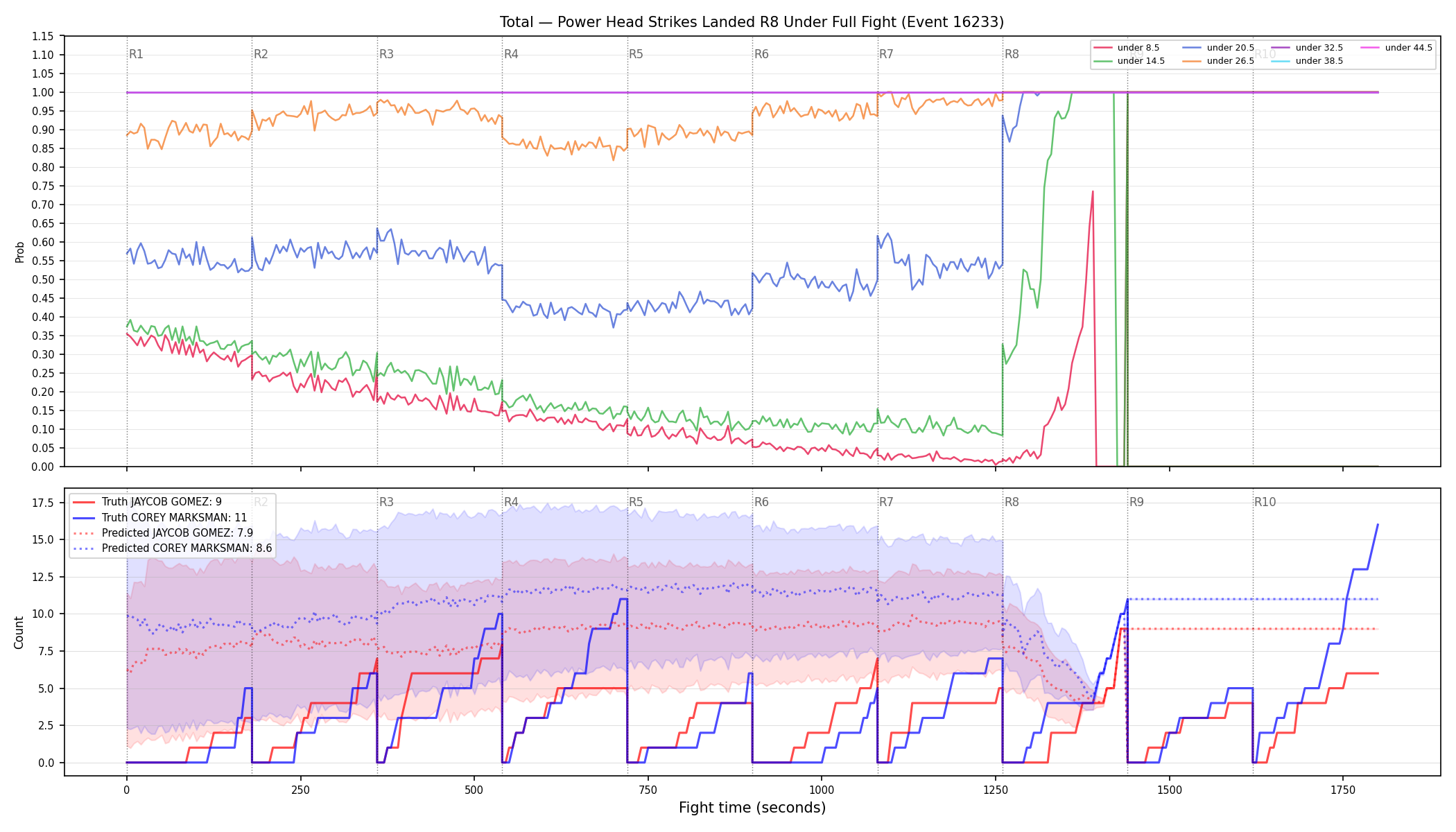Image resolution: width=1456 pixels, height=832 pixels.
Task: Click the 'under 8.5' legend label
Action: (x=1138, y=48)
